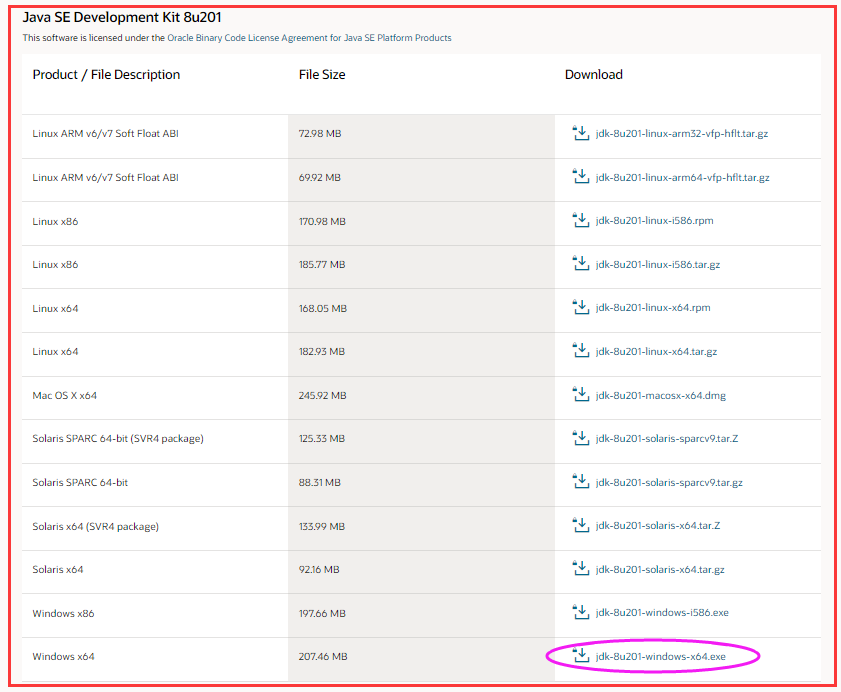This screenshot has height=692, width=841.
Task: Select Solaris SPARC 64-bit (SVR4 package) text
Action: coord(118,438)
